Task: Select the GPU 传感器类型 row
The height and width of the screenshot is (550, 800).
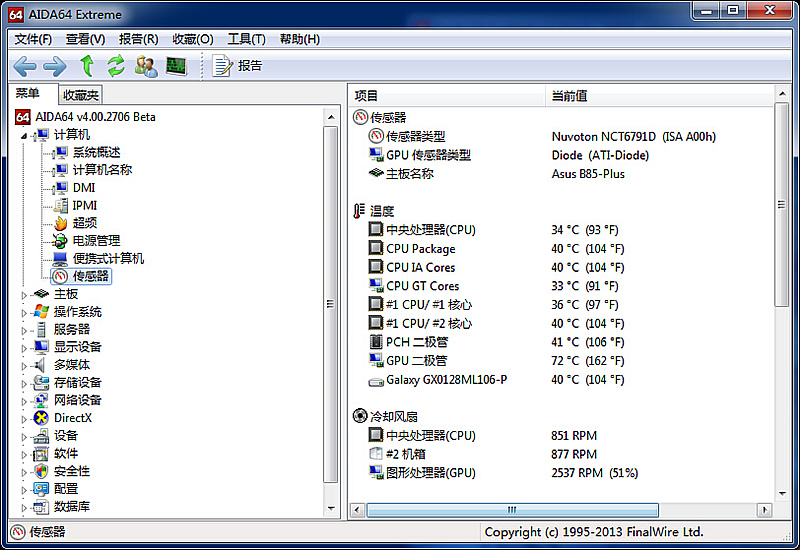Action: [561, 155]
